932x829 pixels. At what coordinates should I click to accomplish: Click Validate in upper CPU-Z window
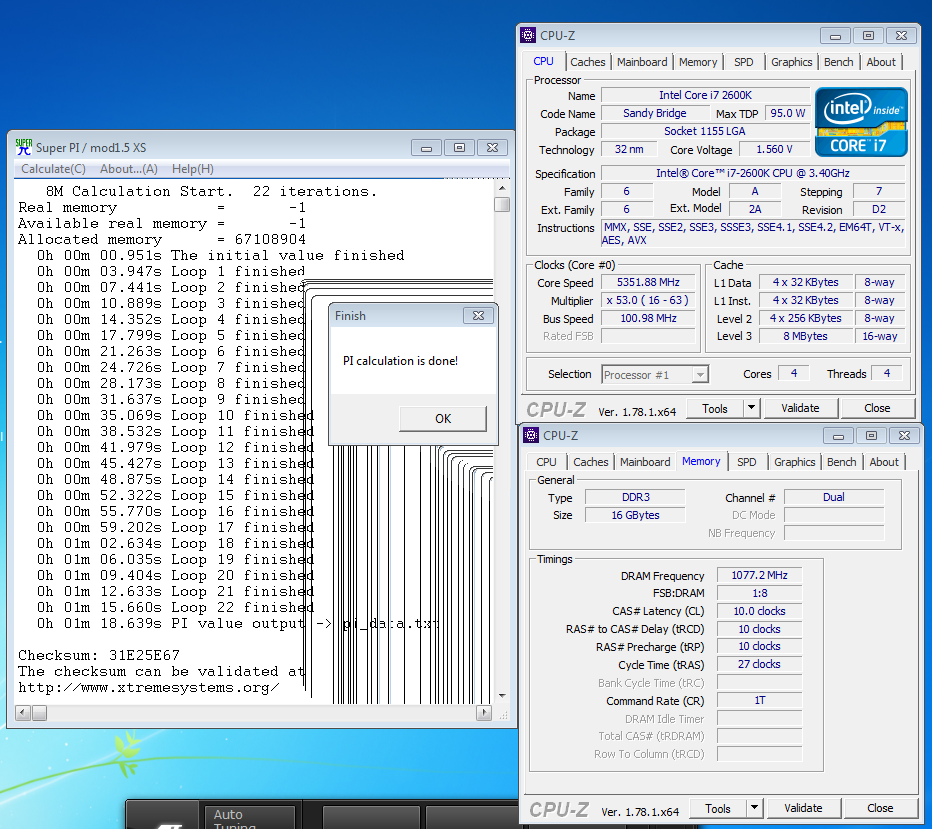(x=800, y=408)
